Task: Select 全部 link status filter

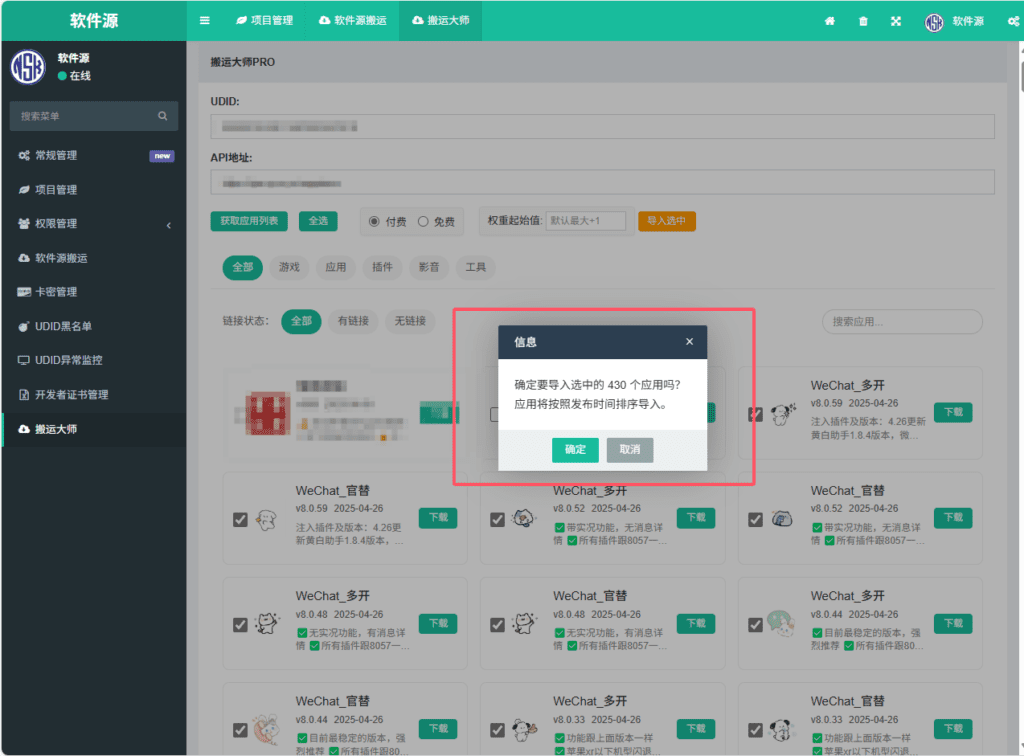Action: [301, 321]
